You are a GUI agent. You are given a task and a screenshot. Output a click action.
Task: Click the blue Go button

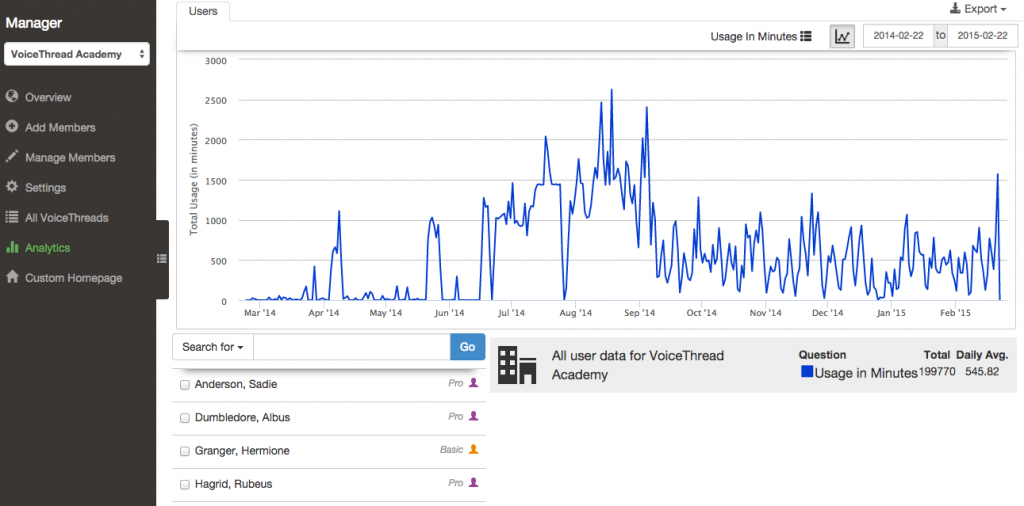coord(468,347)
